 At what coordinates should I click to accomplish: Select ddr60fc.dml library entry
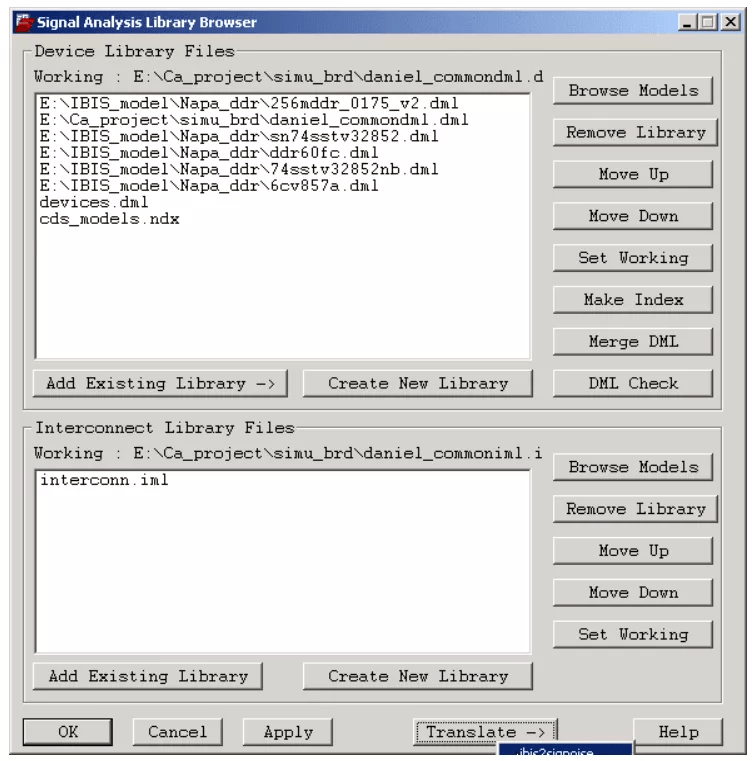pos(209,153)
